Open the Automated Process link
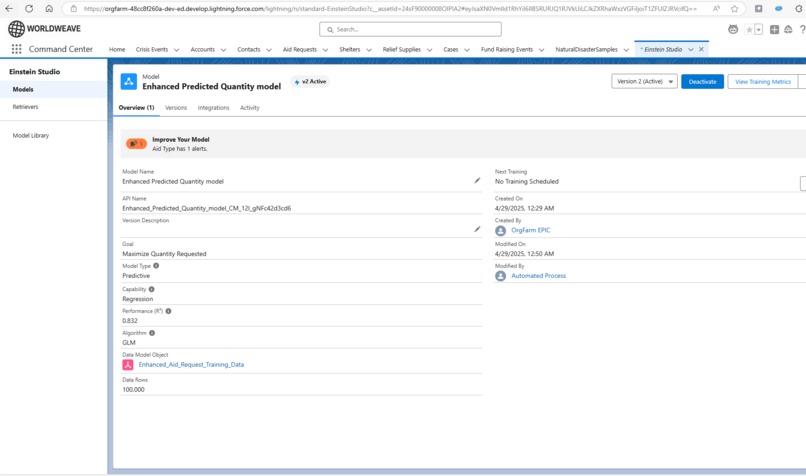 coord(538,276)
